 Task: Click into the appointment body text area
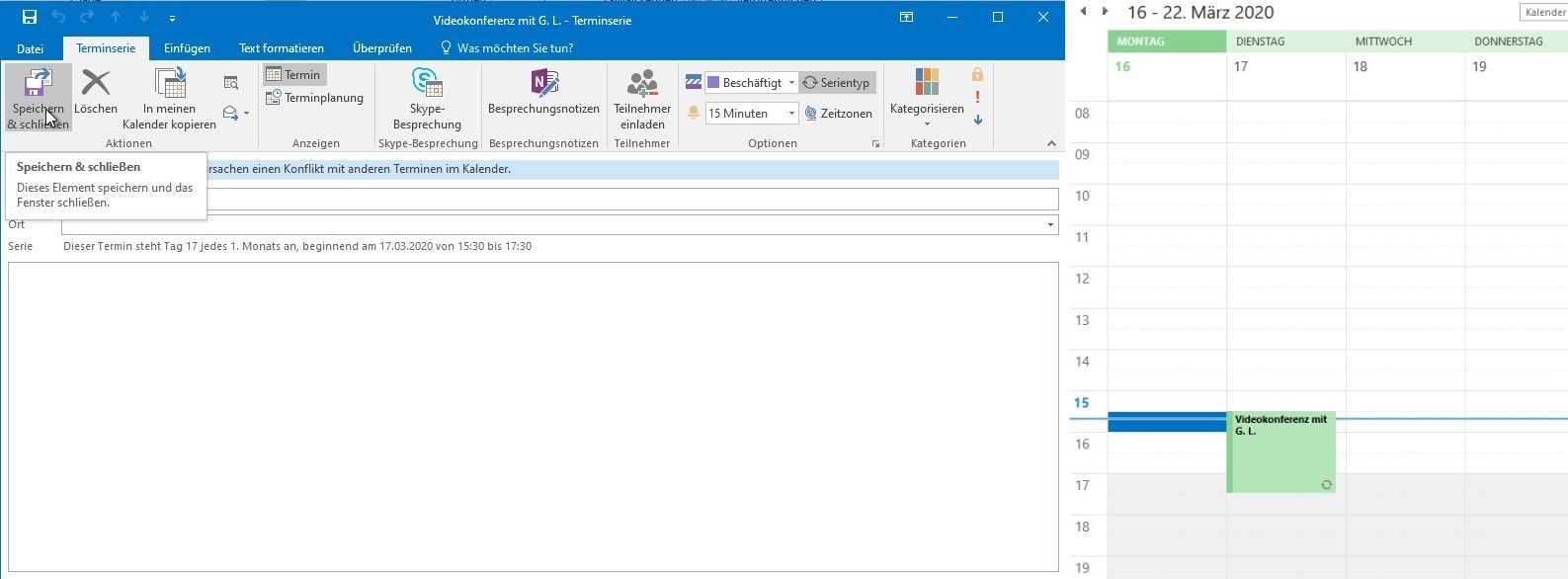[534, 416]
